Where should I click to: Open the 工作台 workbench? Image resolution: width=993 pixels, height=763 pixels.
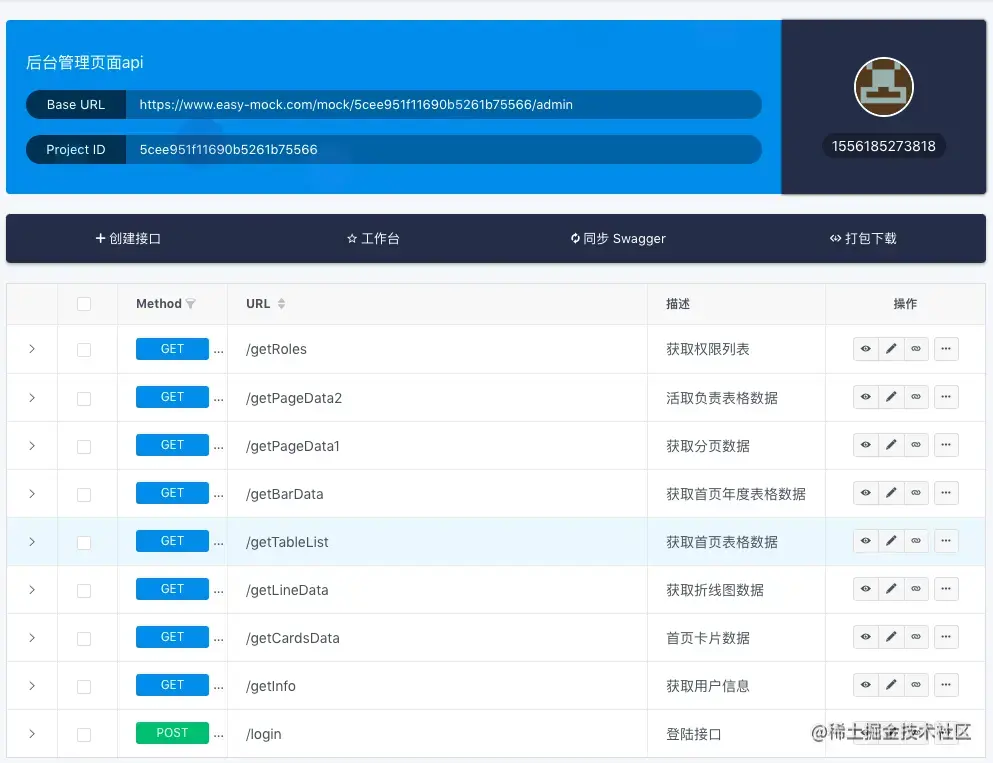(x=373, y=239)
